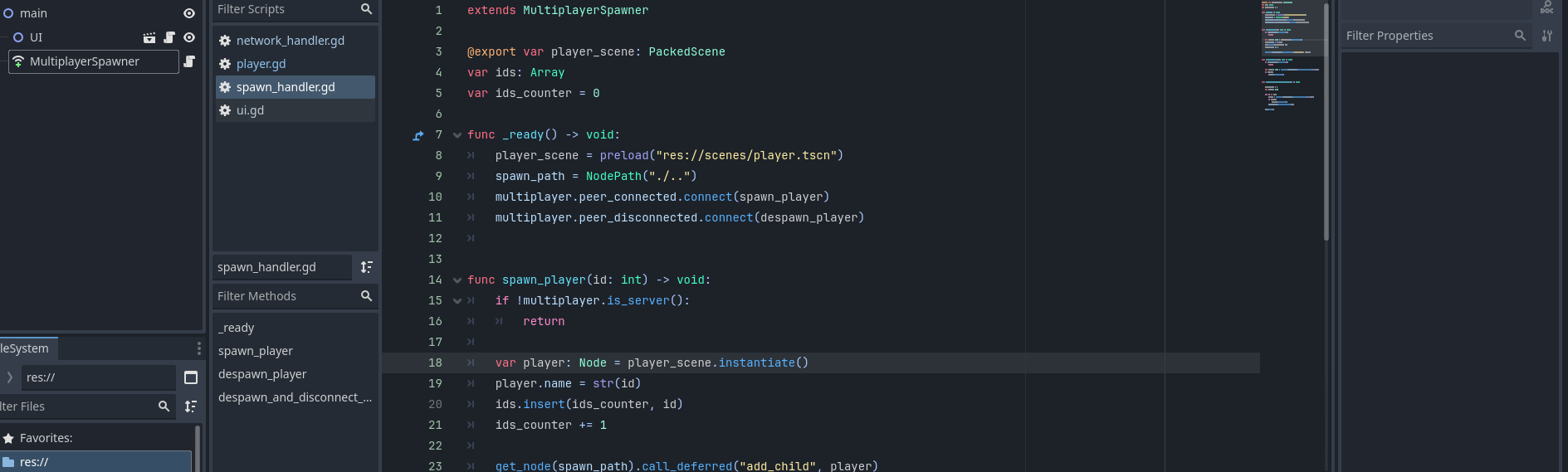This screenshot has height=472, width=1568.
Task: Click the script icon on UI node
Action: [x=169, y=37]
